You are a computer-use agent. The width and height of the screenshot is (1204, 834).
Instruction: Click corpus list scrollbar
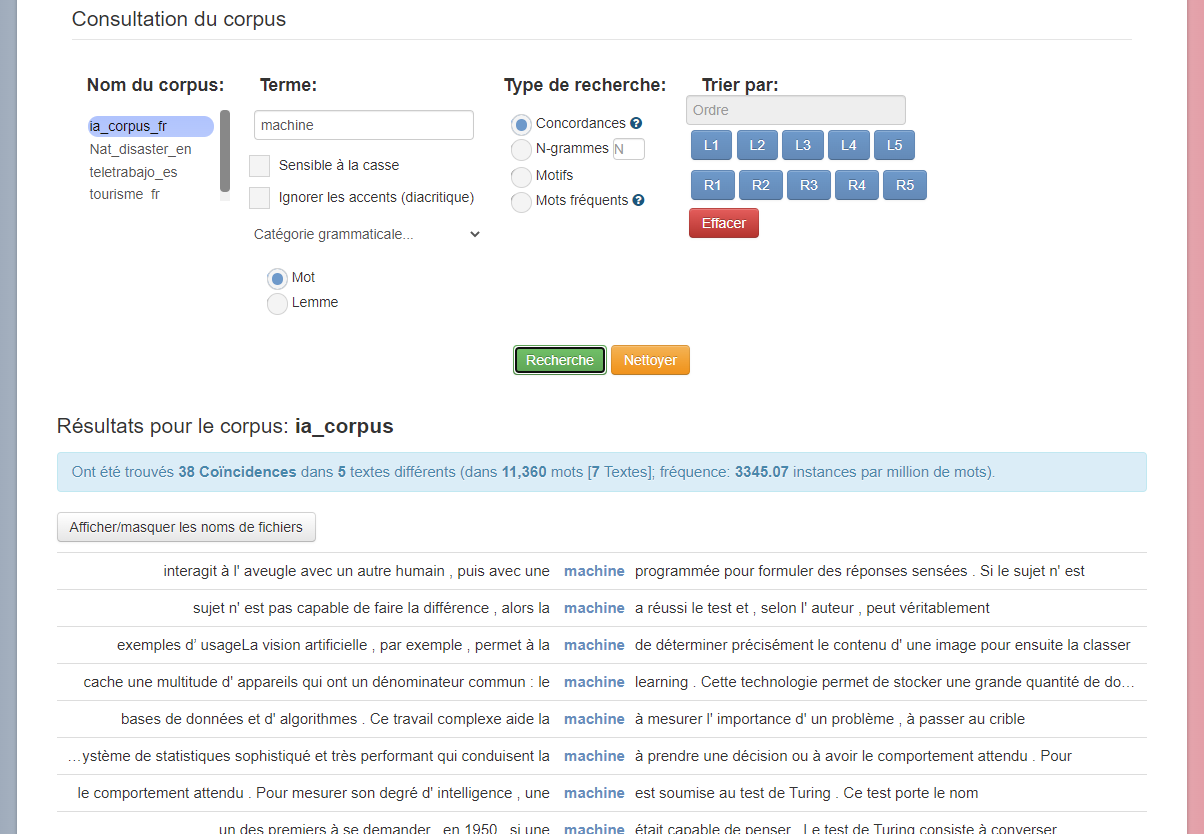(225, 150)
